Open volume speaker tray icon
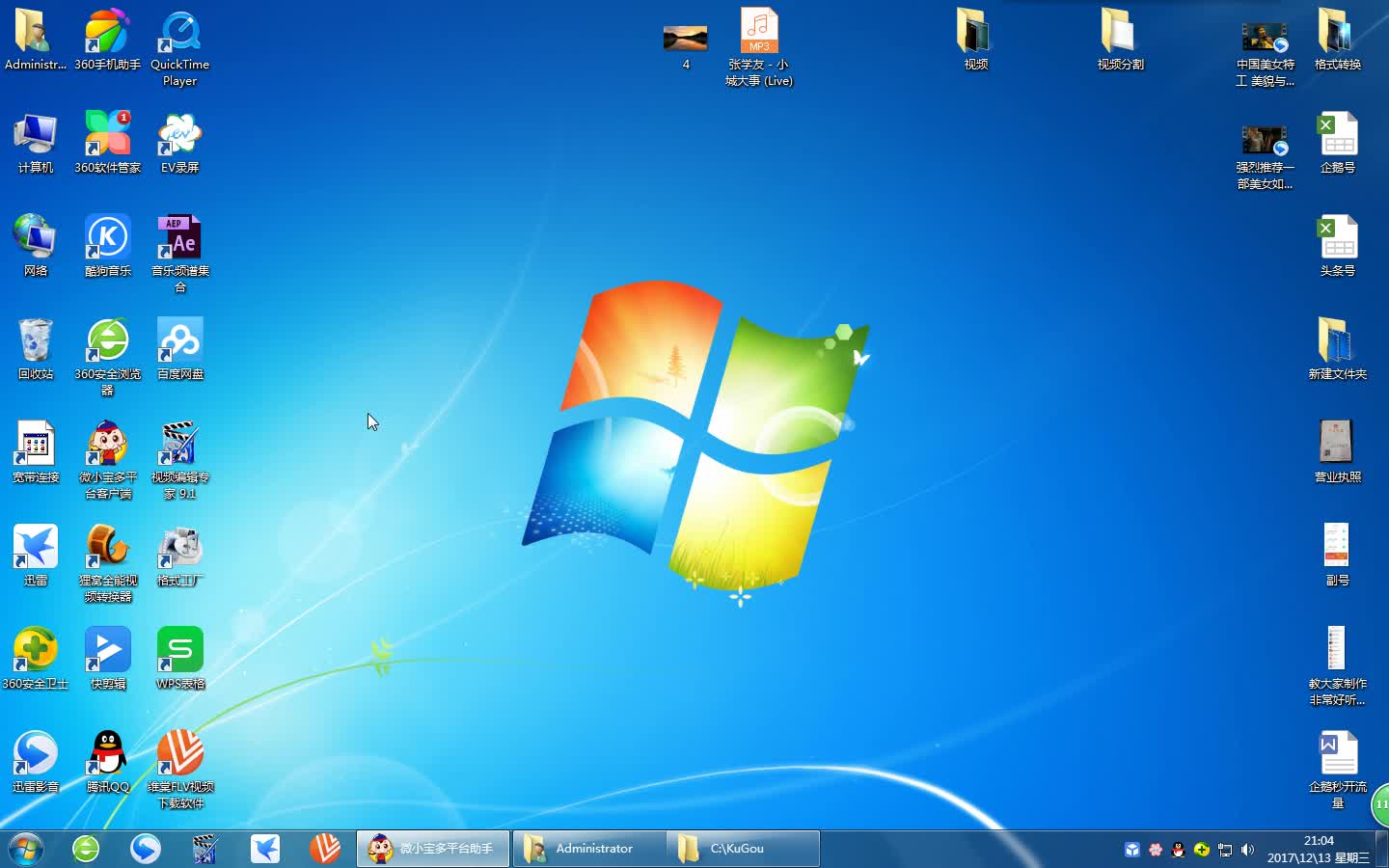This screenshot has height=868, width=1389. 1248,850
